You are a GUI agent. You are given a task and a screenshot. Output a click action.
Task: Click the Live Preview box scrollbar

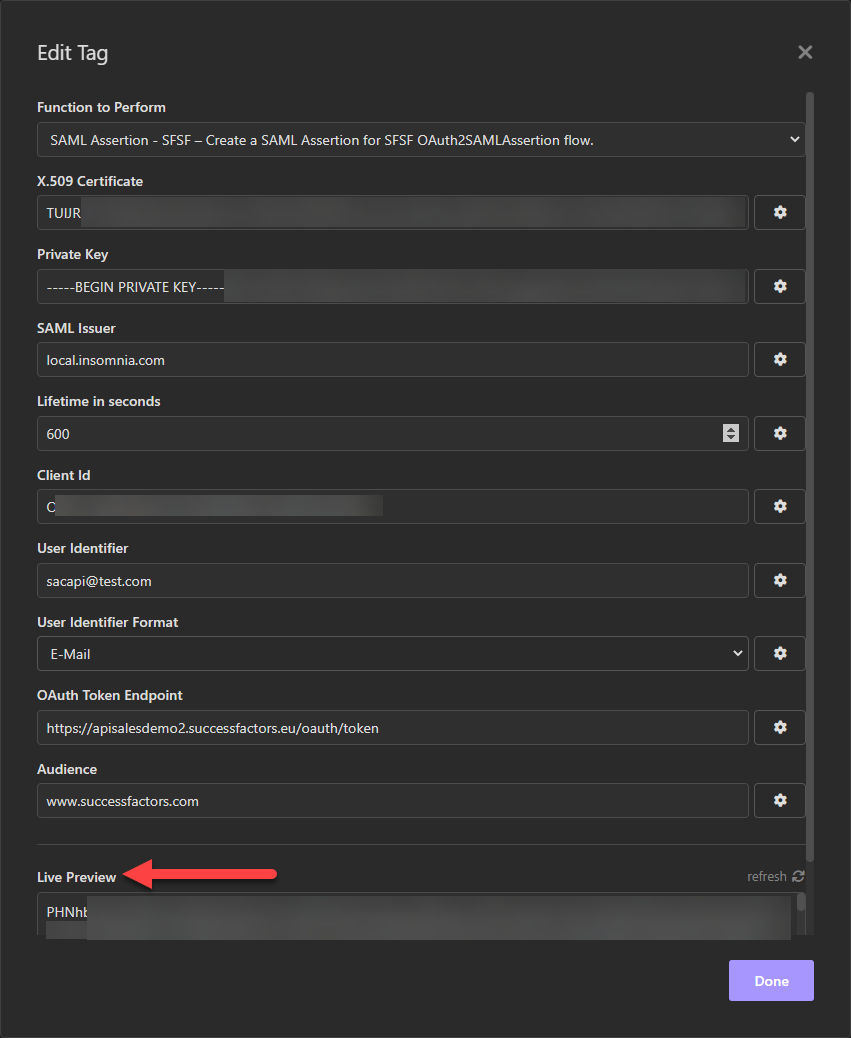(x=801, y=902)
